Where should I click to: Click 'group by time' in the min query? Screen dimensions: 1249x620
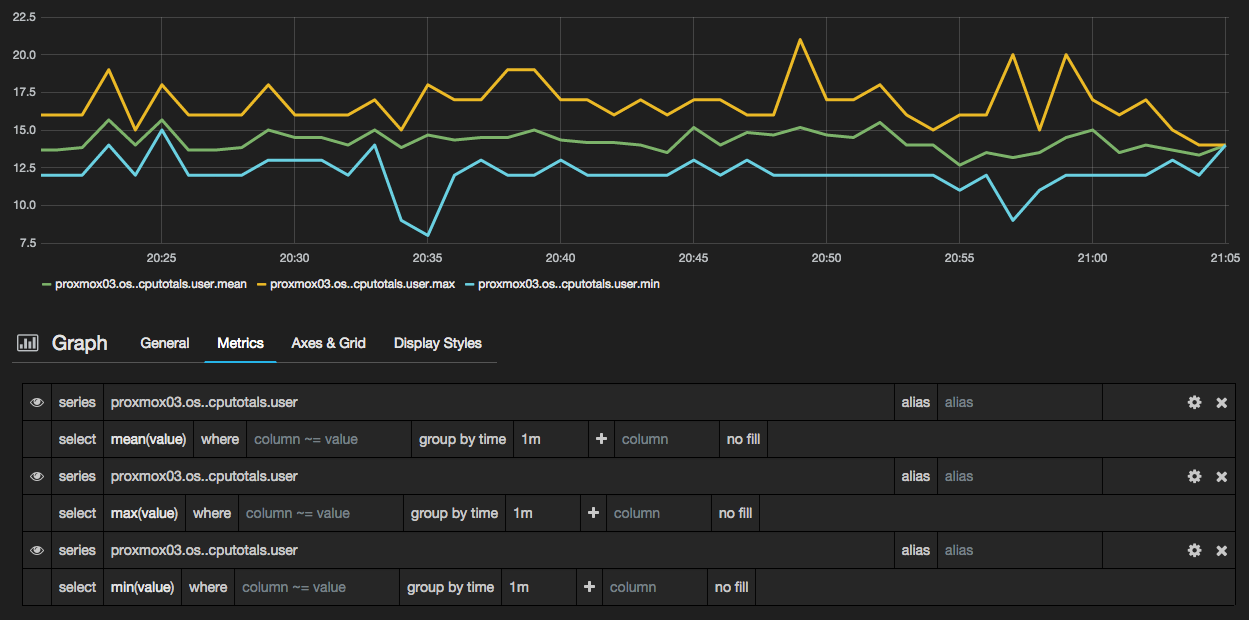(450, 587)
